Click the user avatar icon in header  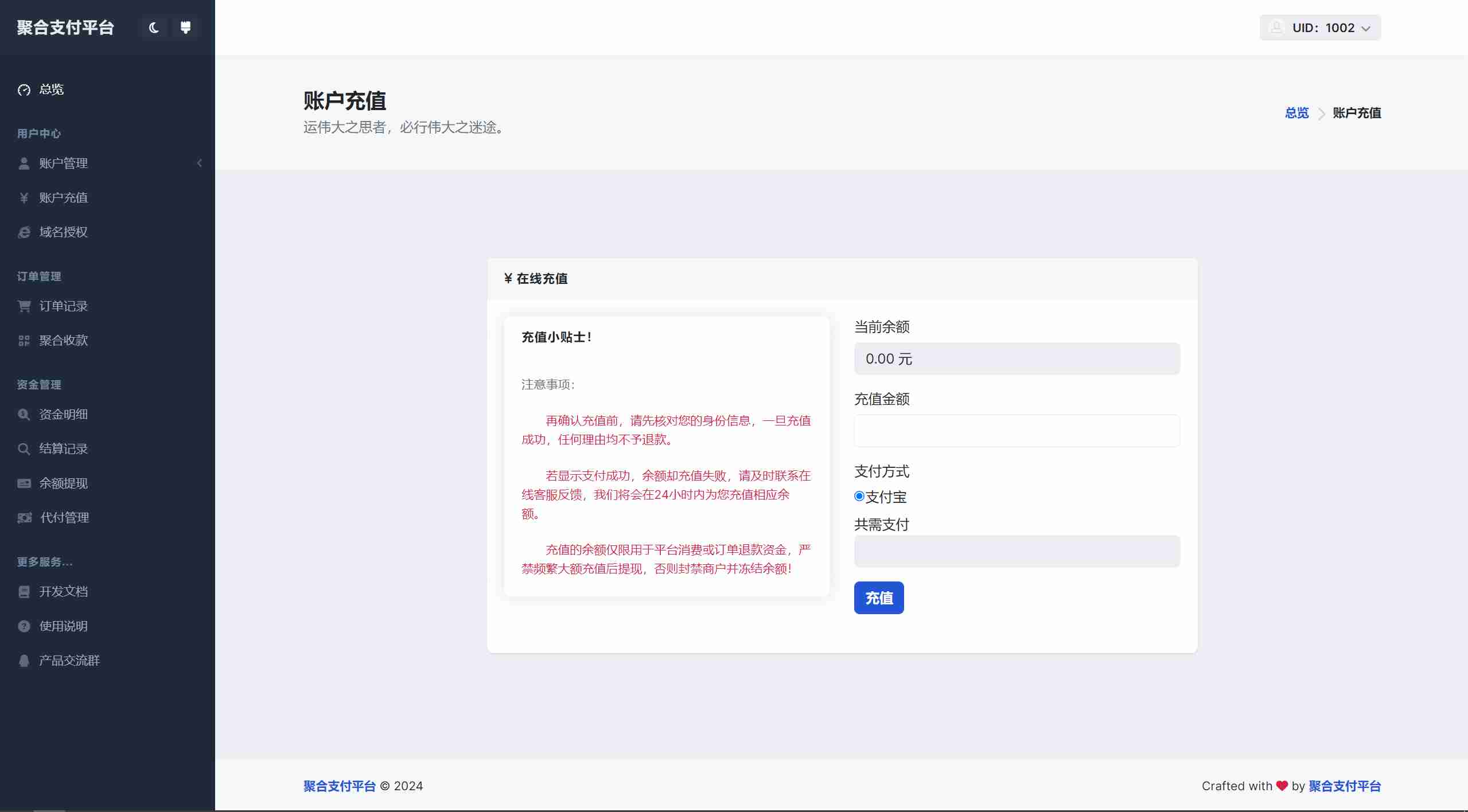tap(1276, 28)
